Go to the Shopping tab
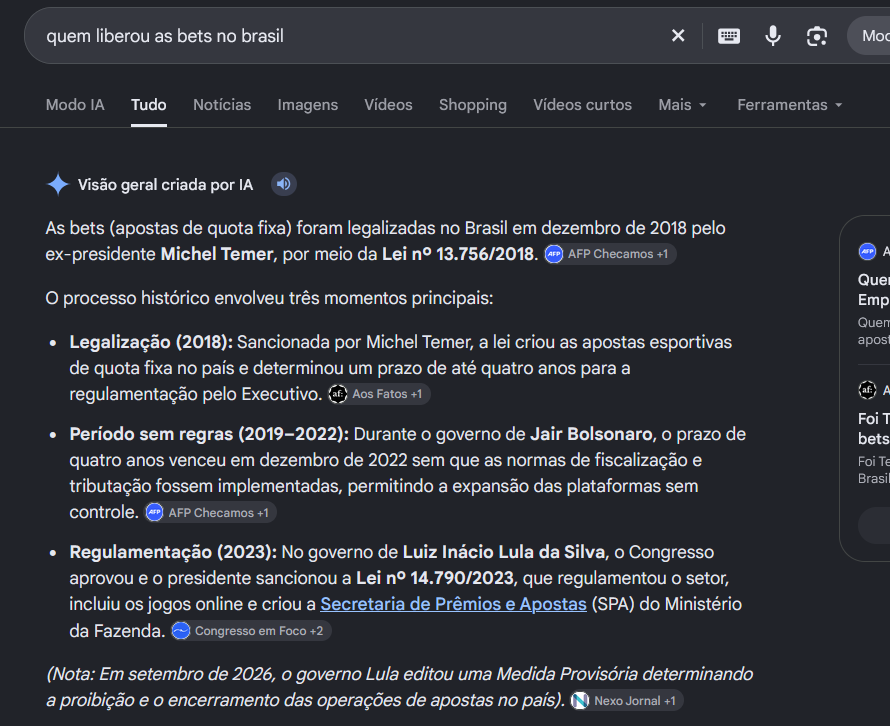 pyautogui.click(x=473, y=105)
